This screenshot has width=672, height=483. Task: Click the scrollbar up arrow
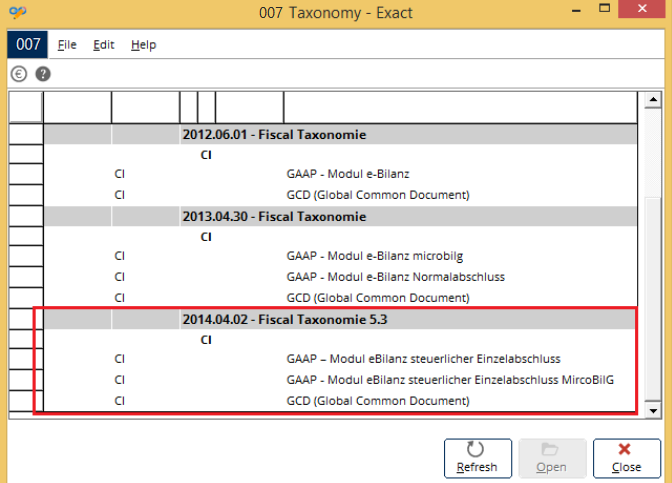(x=653, y=100)
